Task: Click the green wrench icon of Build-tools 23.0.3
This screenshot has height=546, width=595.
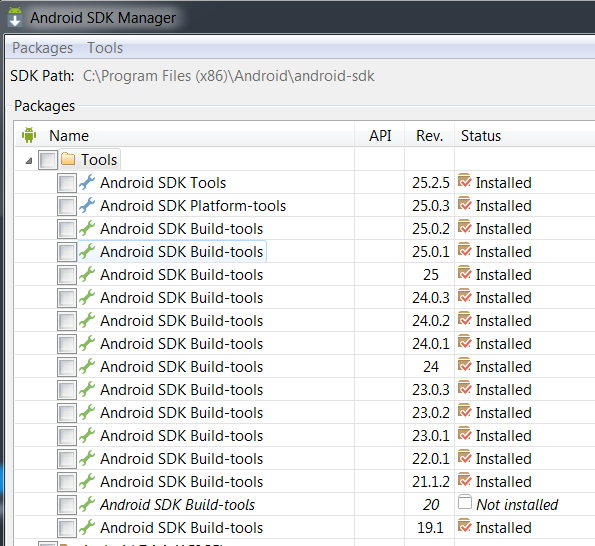Action: (x=87, y=389)
